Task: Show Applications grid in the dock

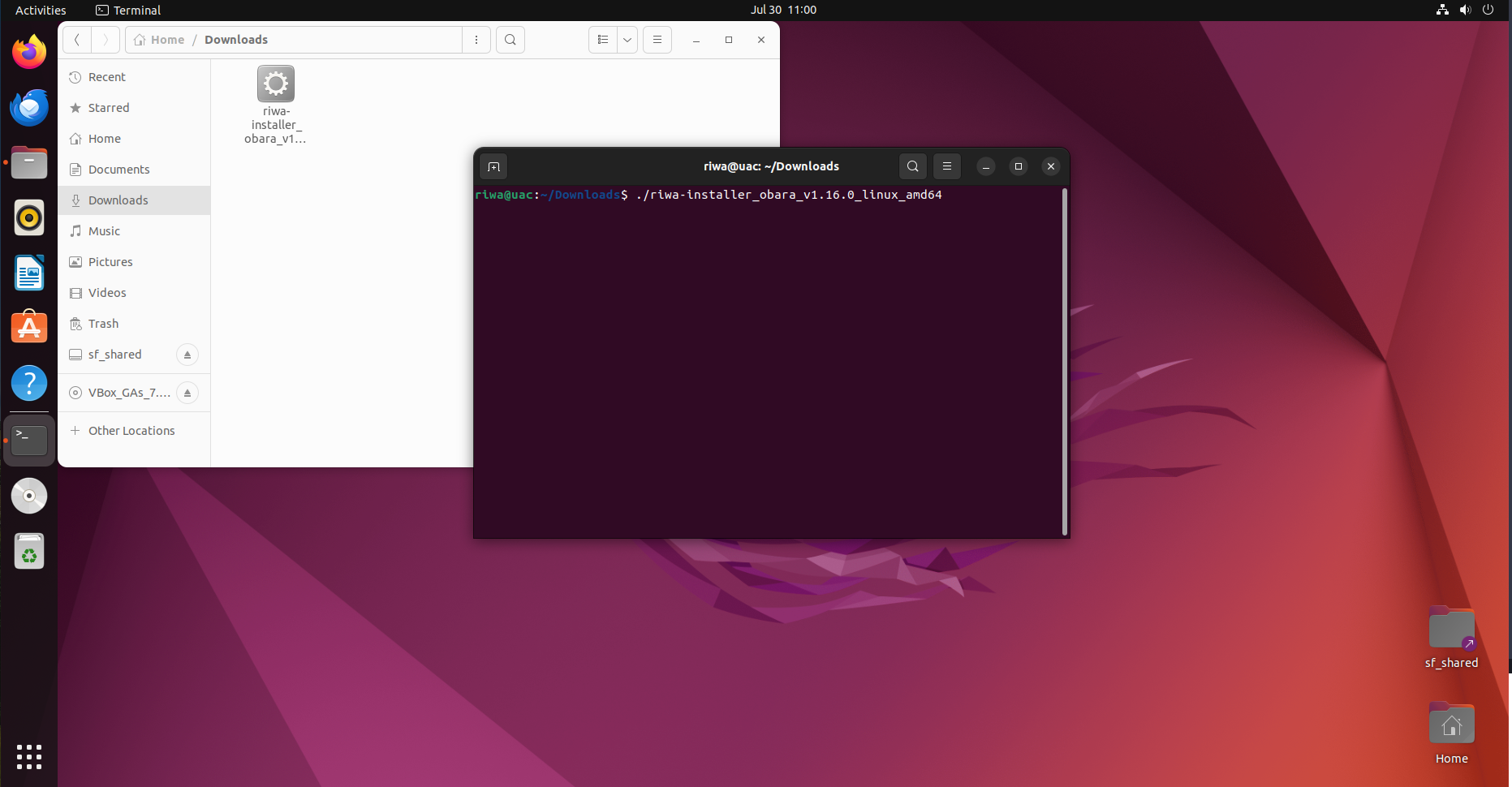Action: [x=29, y=757]
